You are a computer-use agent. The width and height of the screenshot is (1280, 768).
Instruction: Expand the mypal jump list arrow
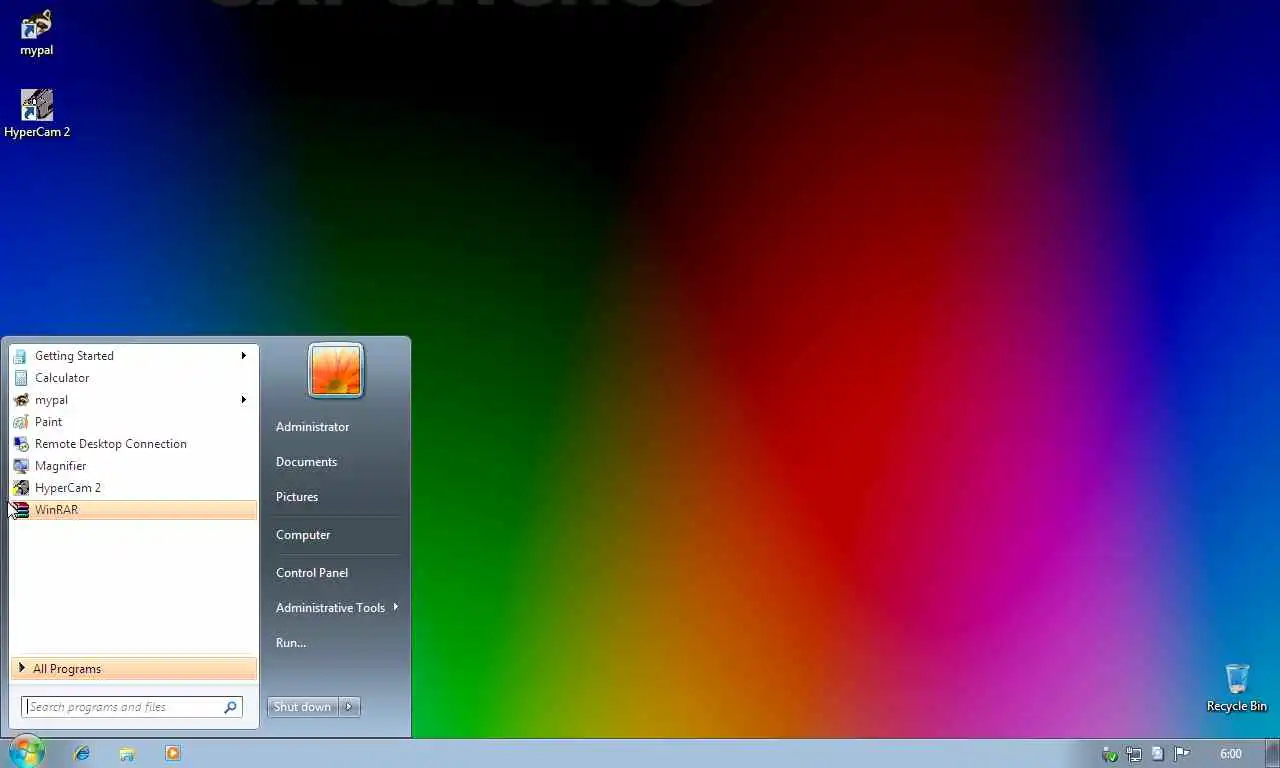tap(243, 400)
